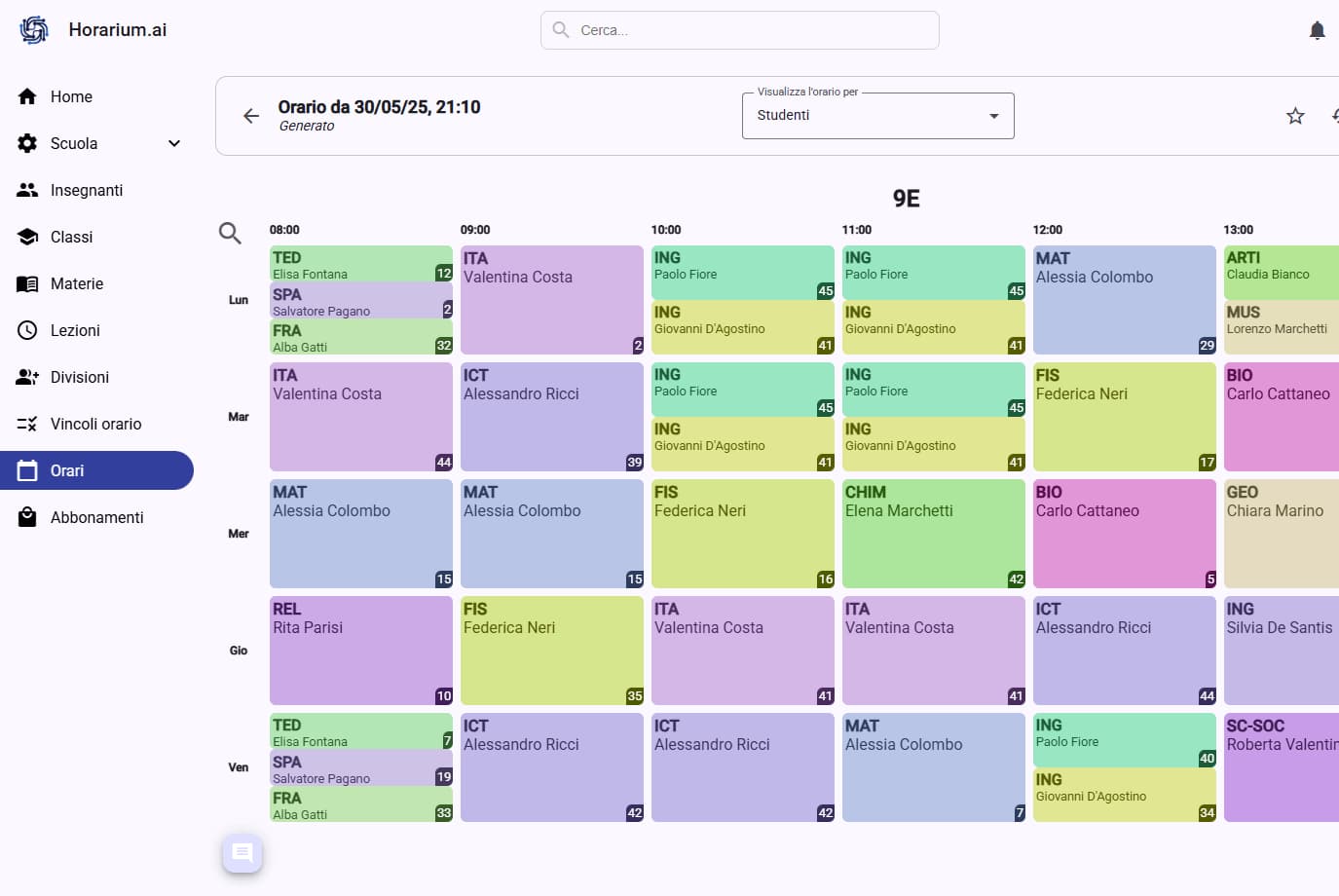
Task: Select Divisioni in the sidebar
Action: pyautogui.click(x=79, y=377)
